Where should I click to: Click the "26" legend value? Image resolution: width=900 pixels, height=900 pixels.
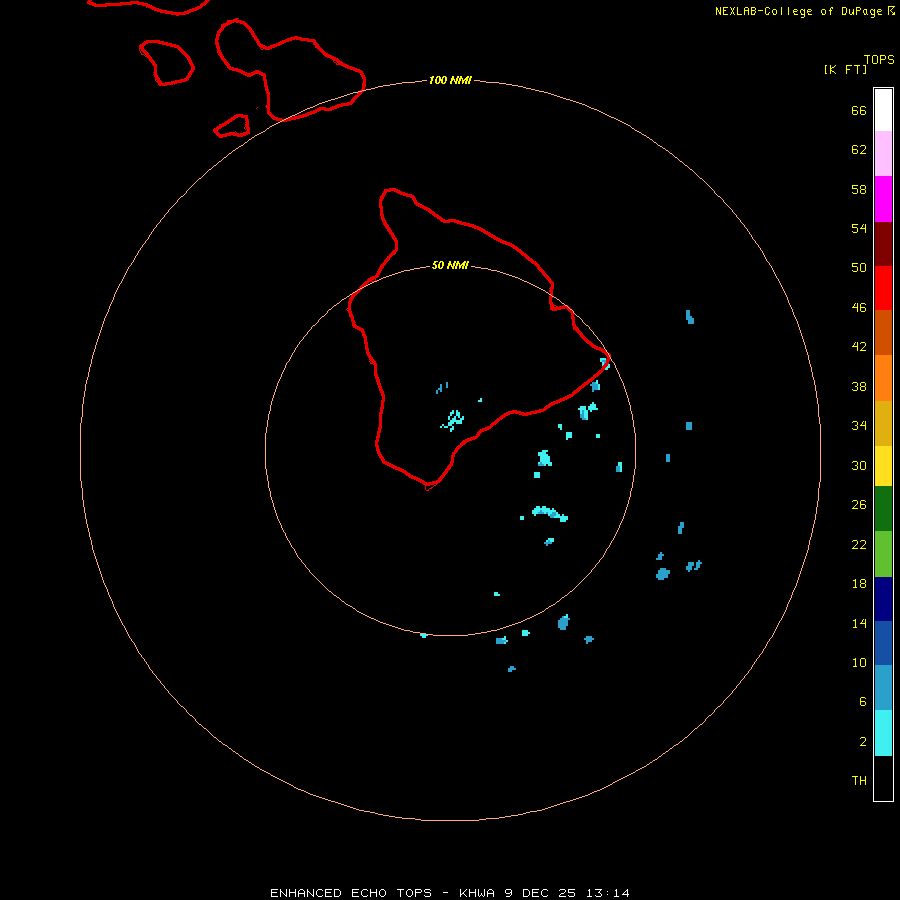click(859, 505)
